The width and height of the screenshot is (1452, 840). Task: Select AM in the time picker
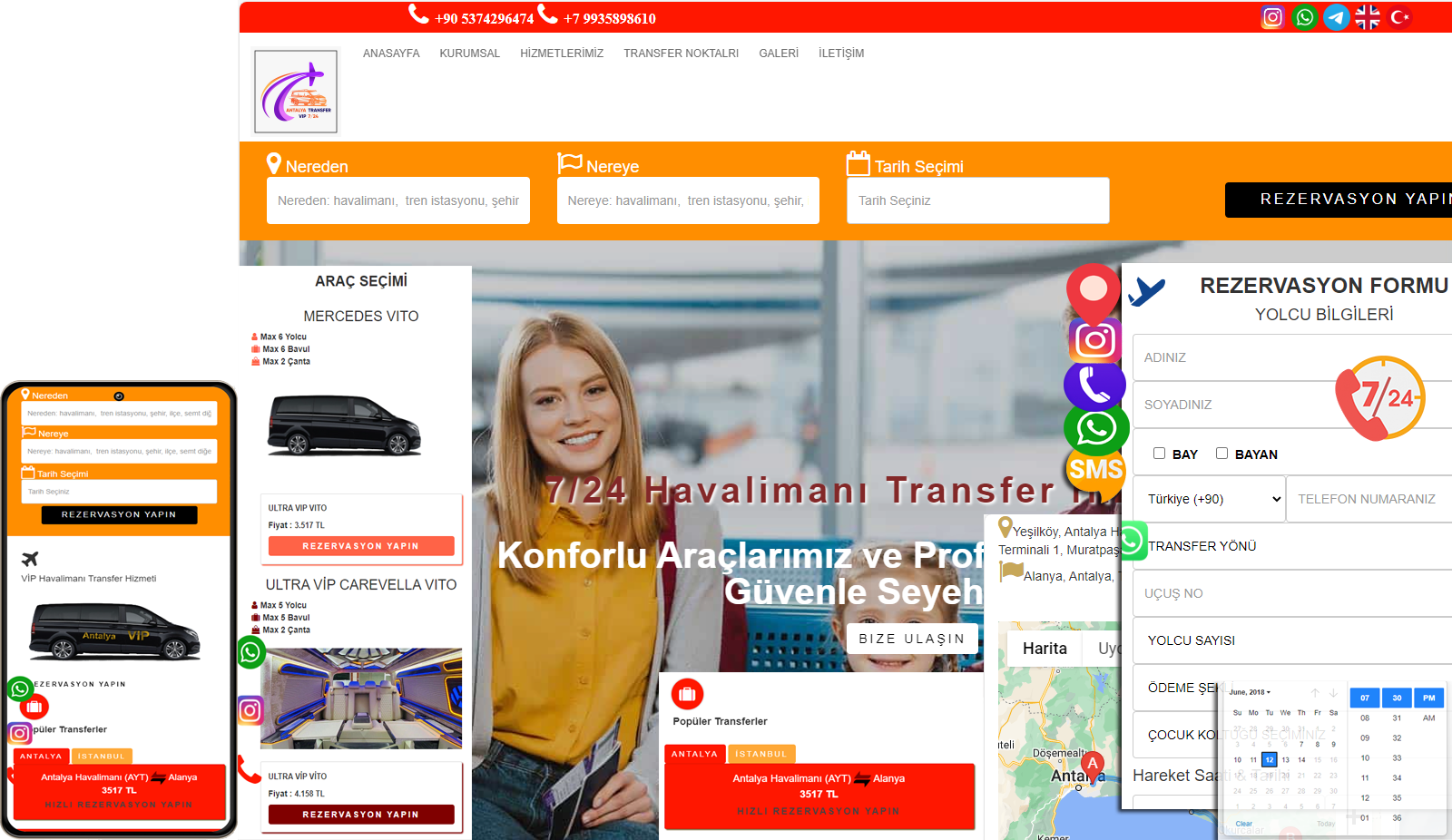(x=1429, y=718)
